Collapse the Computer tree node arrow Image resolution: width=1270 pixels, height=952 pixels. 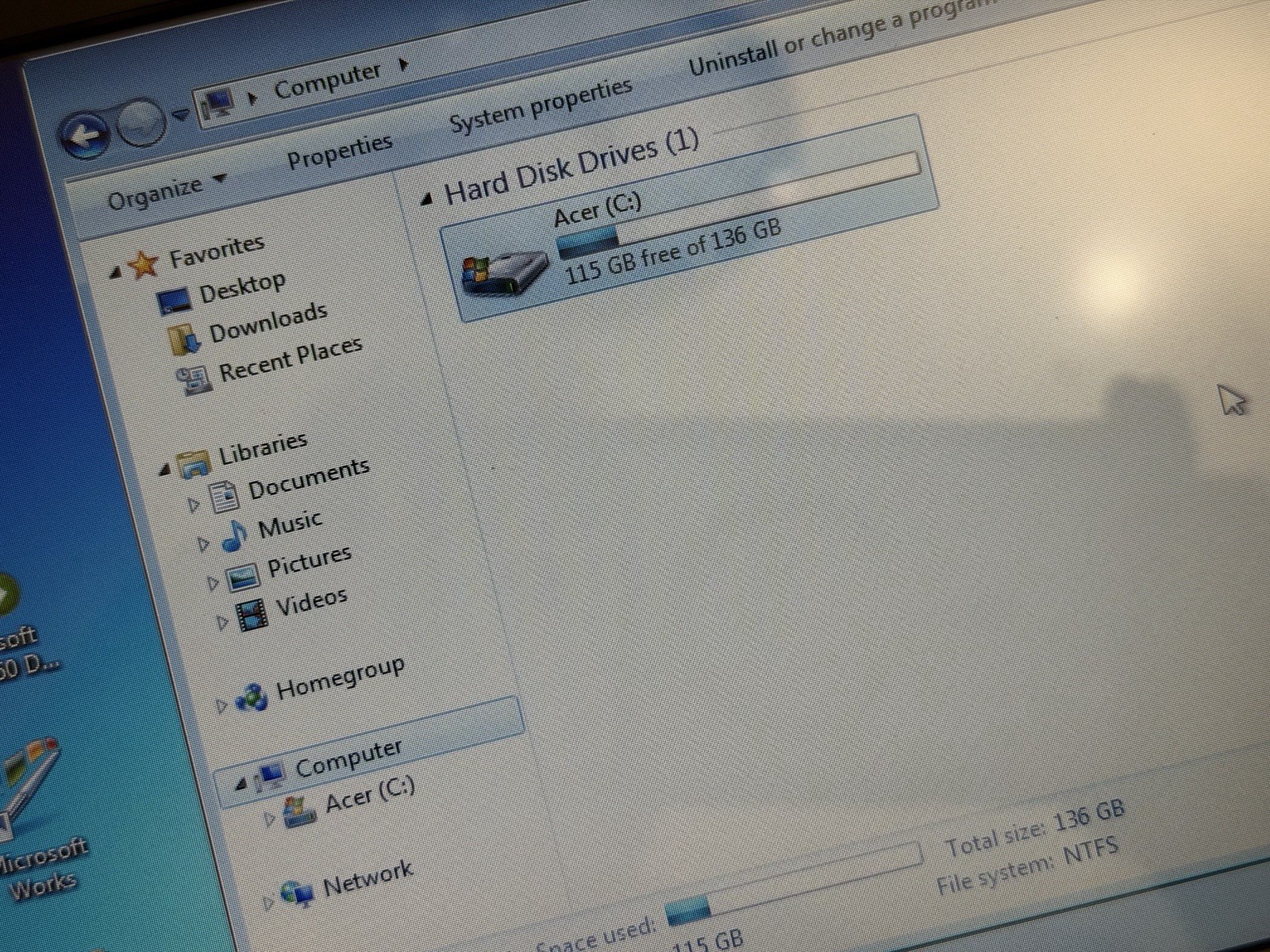coord(241,784)
